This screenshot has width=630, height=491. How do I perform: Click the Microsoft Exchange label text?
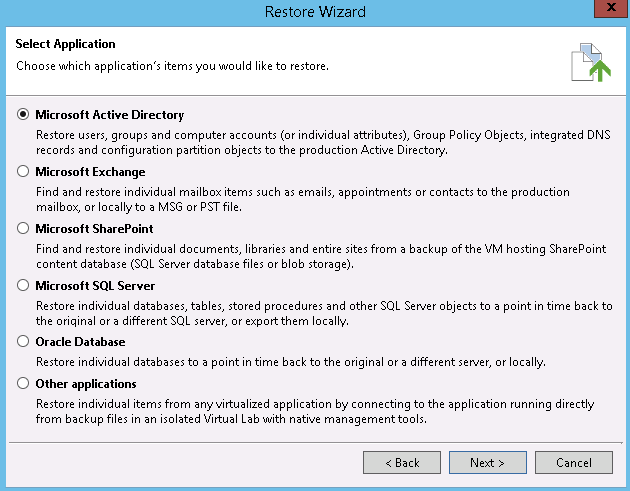point(90,172)
